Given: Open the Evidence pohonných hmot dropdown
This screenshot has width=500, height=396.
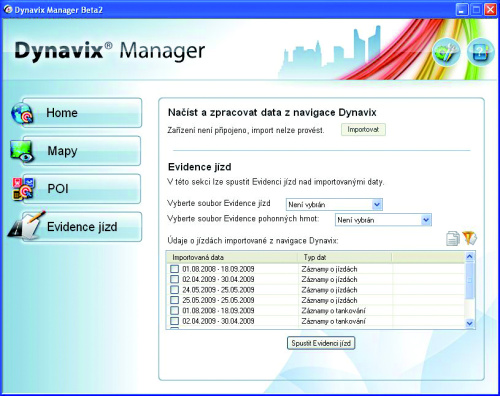Looking at the screenshot, I should click(x=426, y=220).
